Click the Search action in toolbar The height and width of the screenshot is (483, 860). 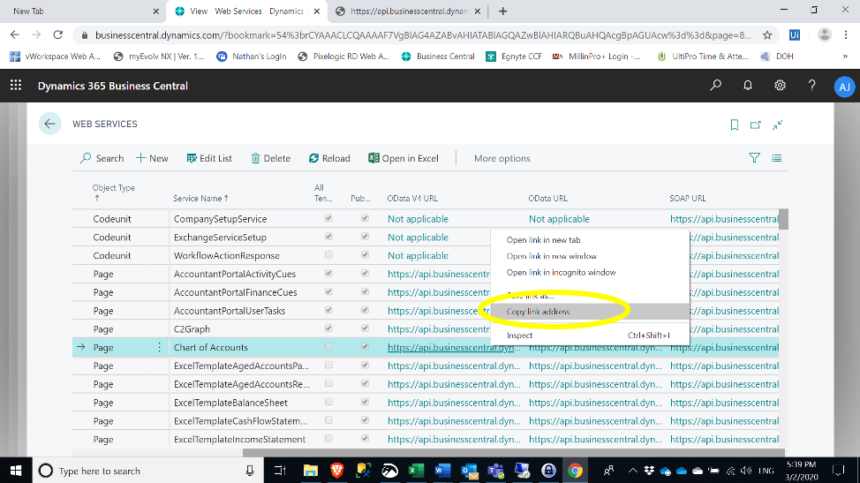point(102,158)
